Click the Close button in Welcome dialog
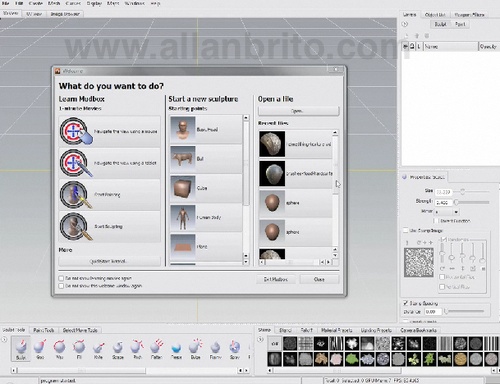Screen dimensions: 500x384 tap(319, 279)
